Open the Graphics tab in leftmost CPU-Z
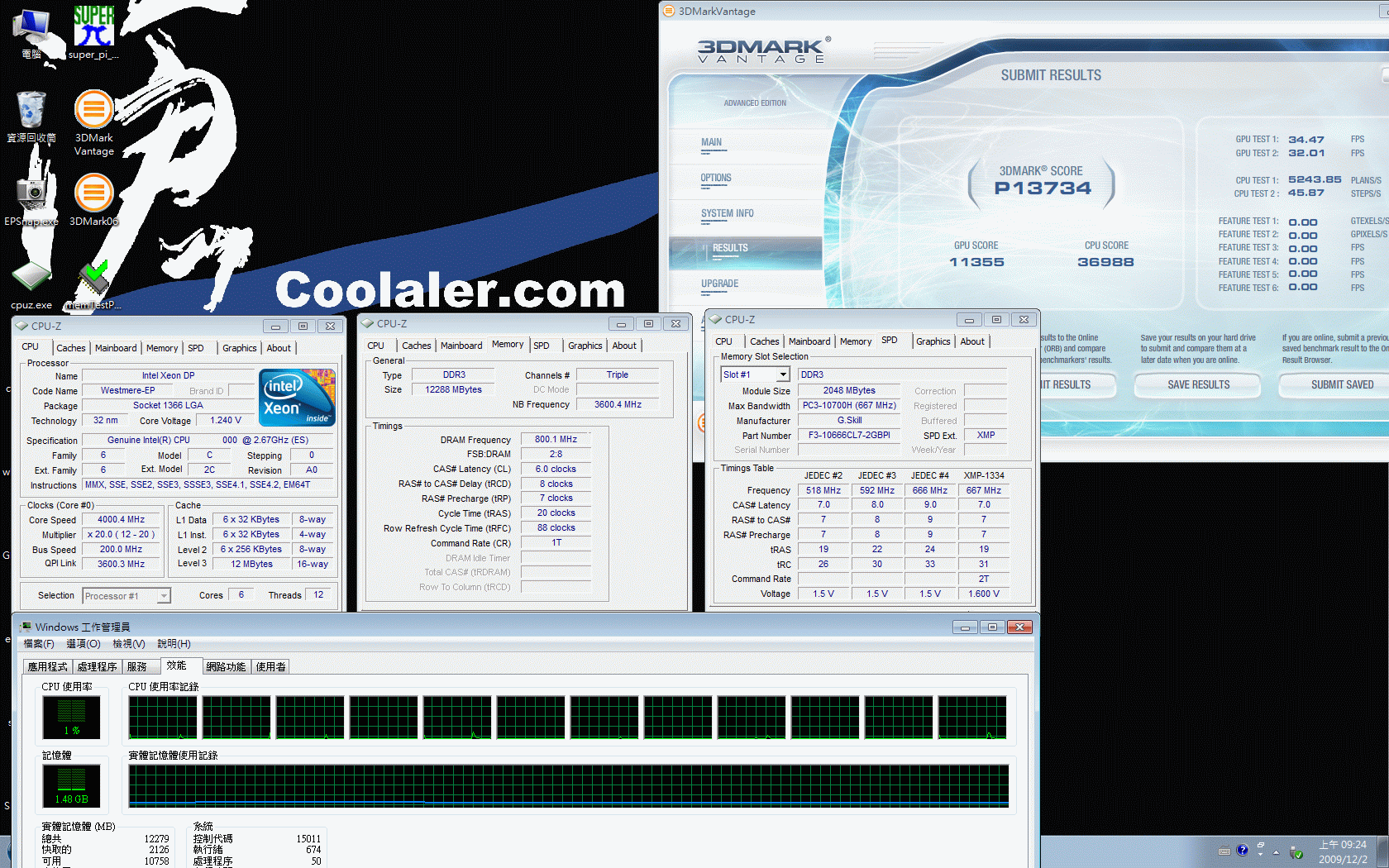 pyautogui.click(x=239, y=348)
